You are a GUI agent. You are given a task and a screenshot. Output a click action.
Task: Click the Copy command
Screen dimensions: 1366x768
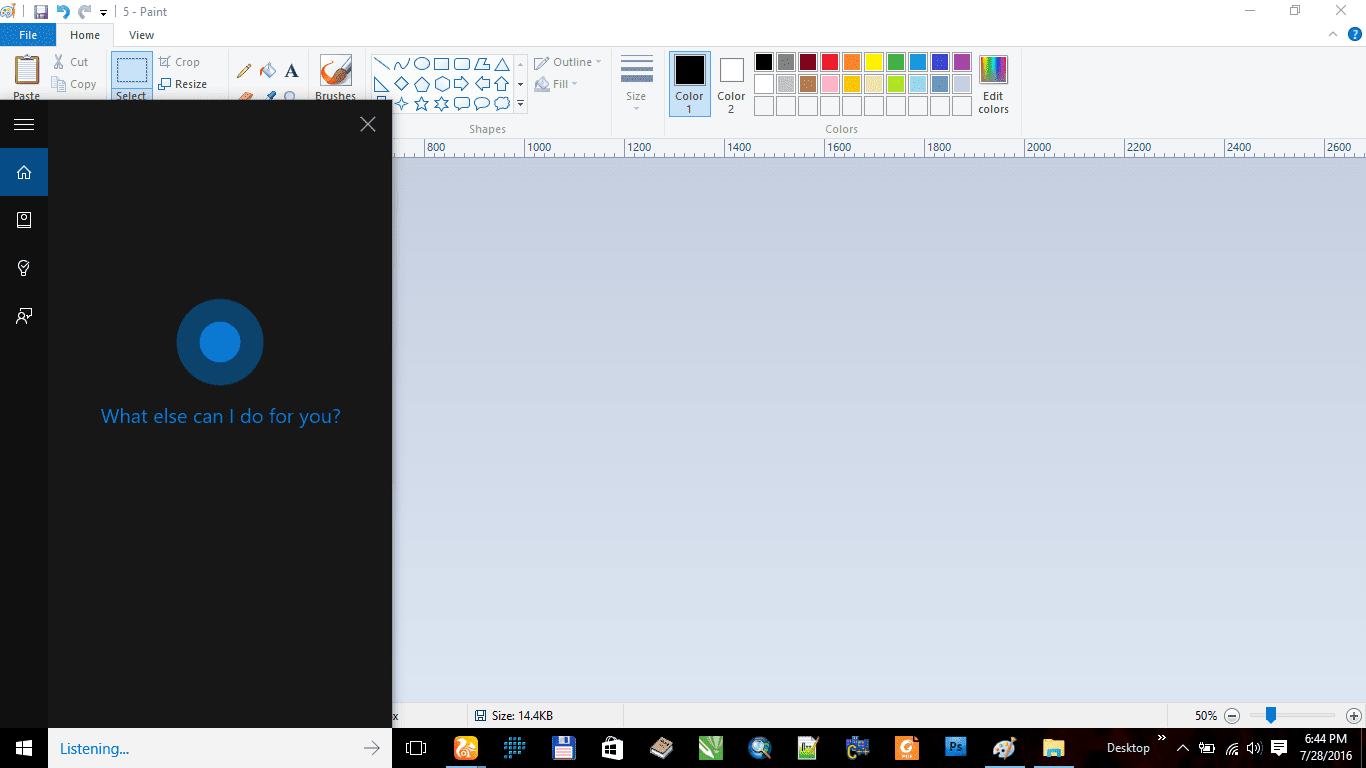point(74,84)
